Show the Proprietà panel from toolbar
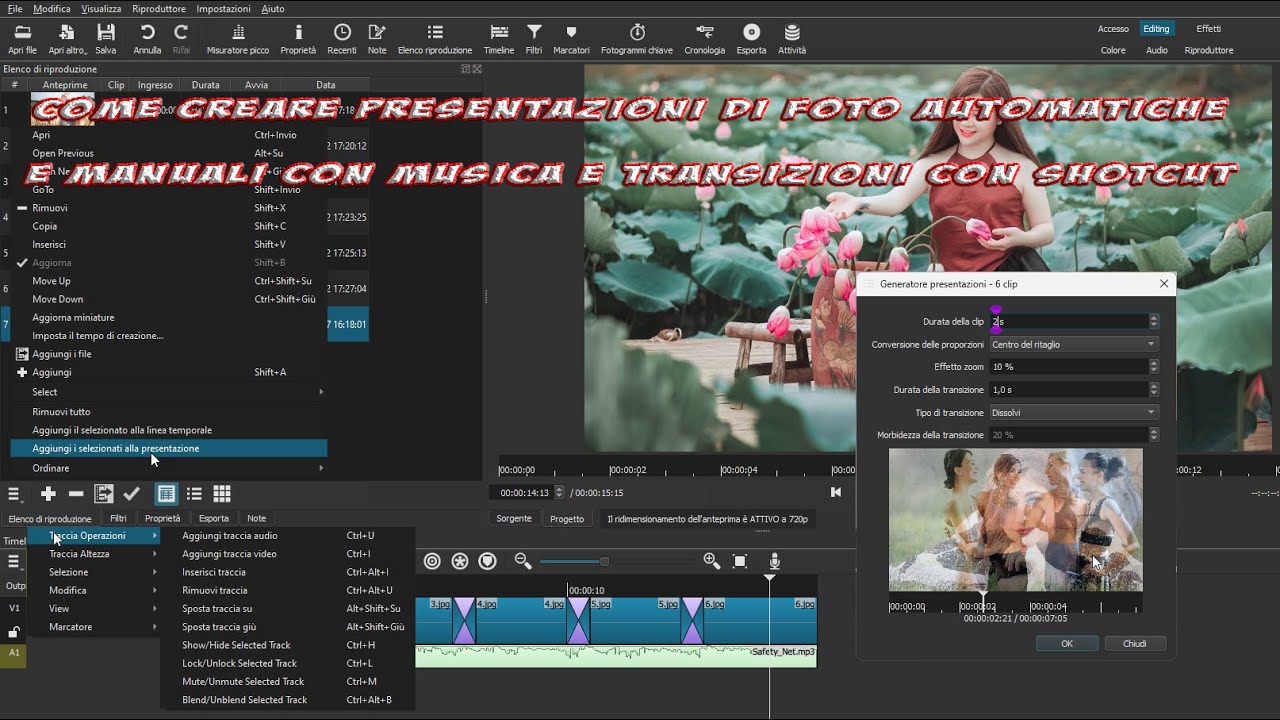The image size is (1280, 720). click(x=298, y=39)
